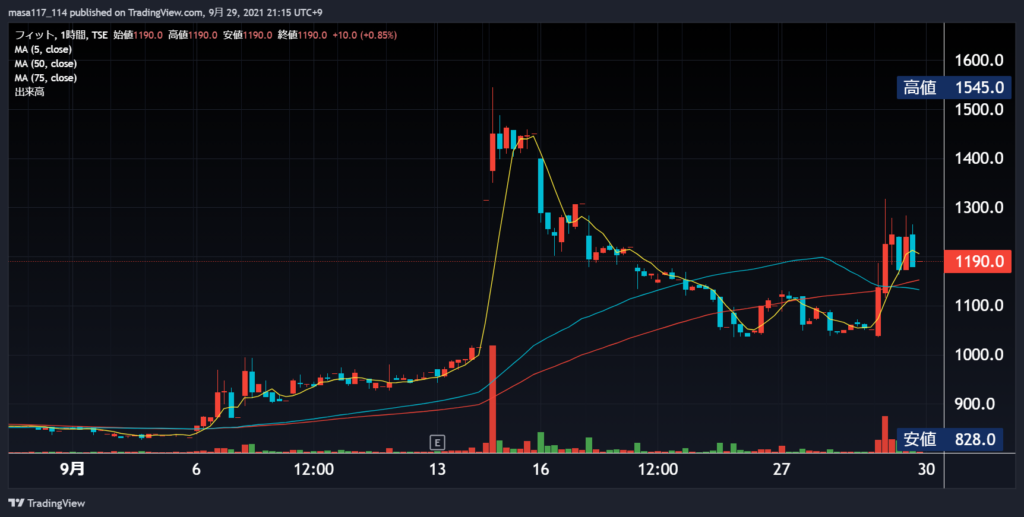The image size is (1024, 517).
Task: Click the 1600.0 price axis value
Action: pos(979,61)
